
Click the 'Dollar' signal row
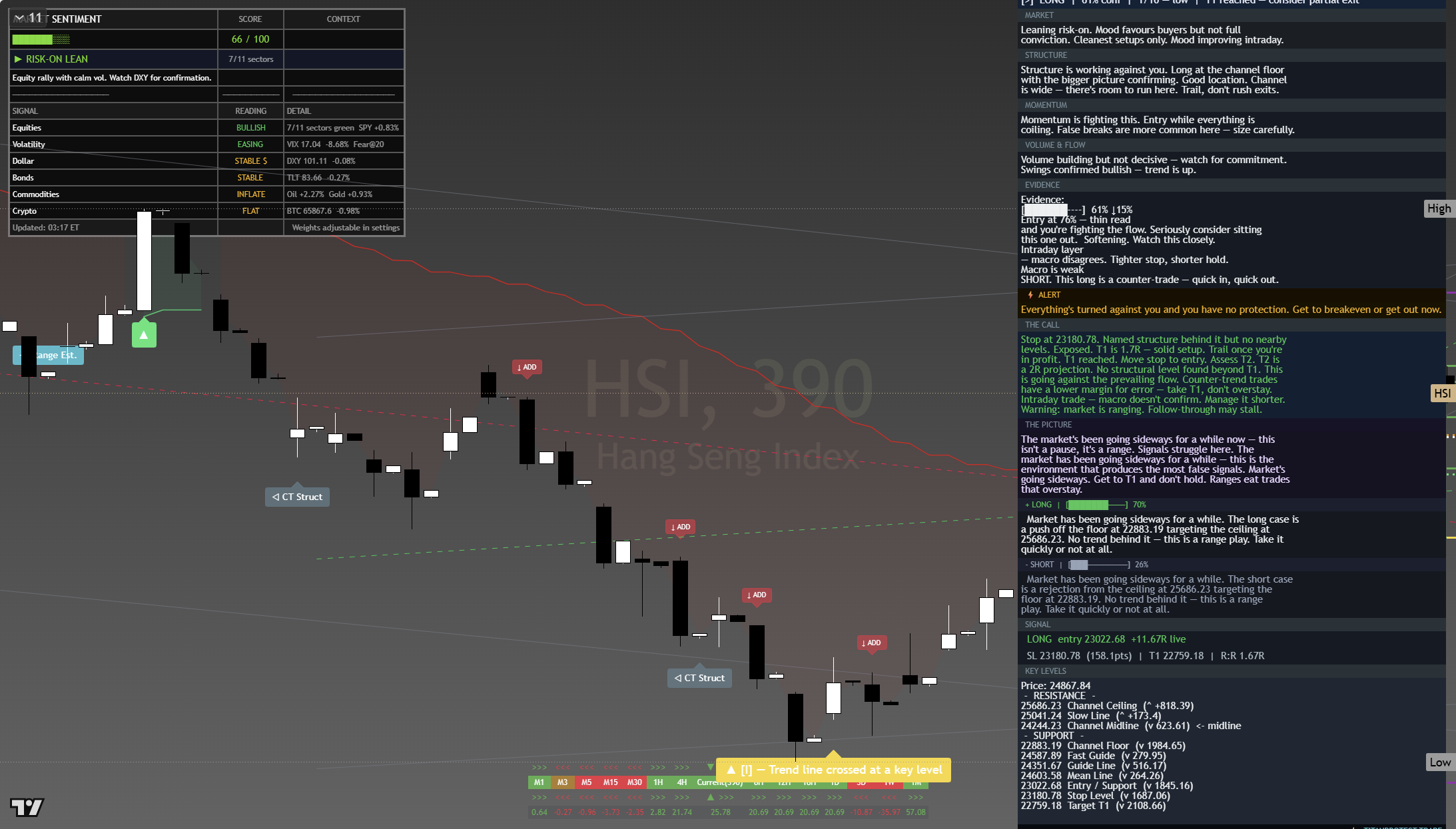pyautogui.click(x=206, y=161)
